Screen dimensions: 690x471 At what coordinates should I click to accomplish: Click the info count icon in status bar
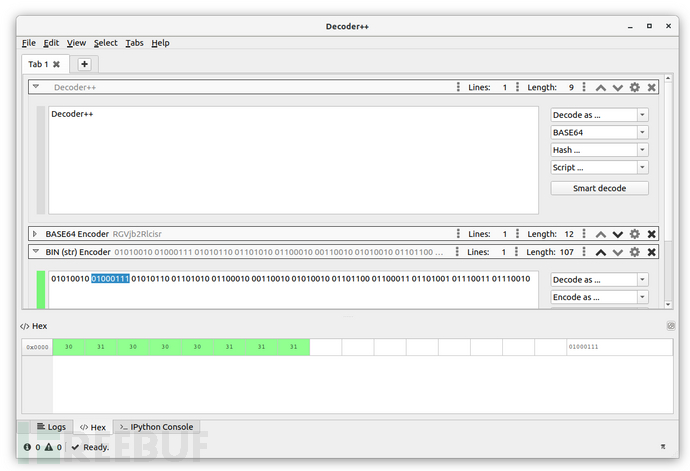[x=27, y=447]
